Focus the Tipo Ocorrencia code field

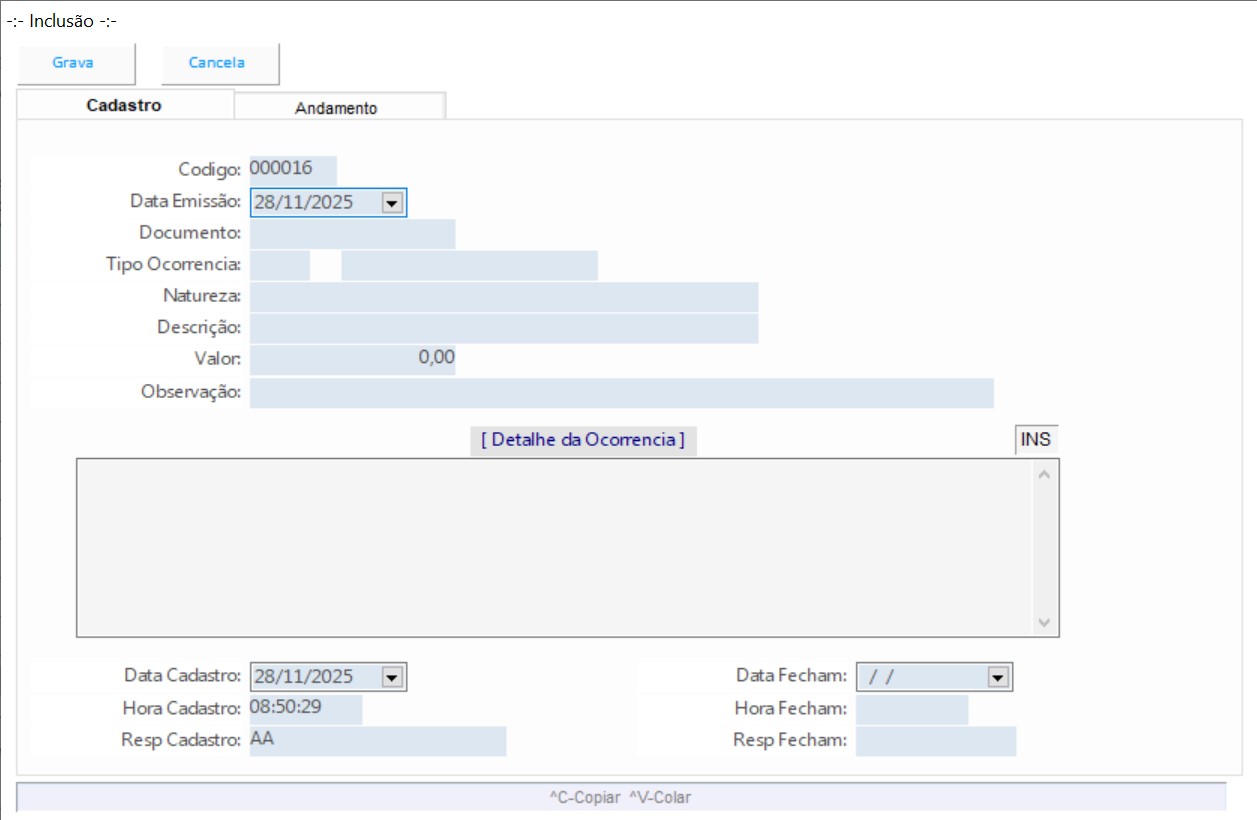pos(280,265)
